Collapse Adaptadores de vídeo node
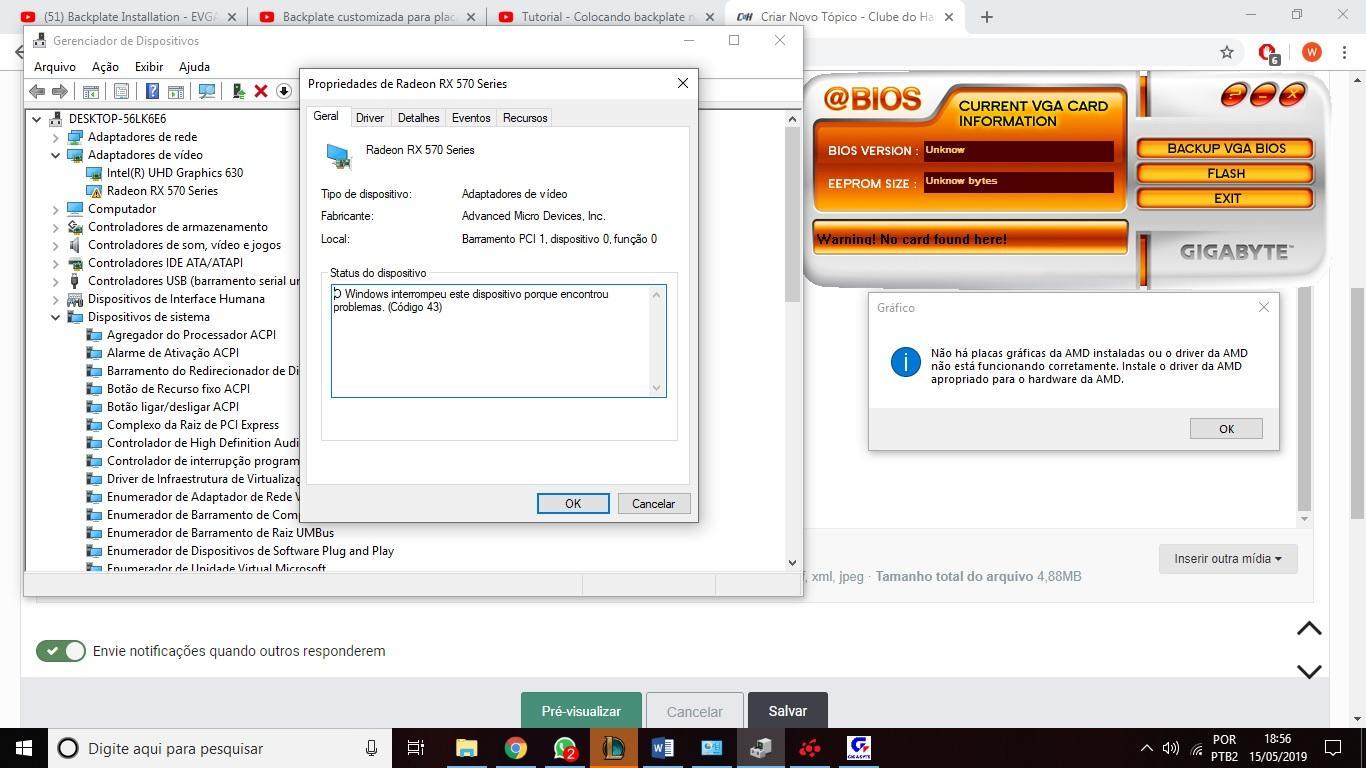This screenshot has height=768, width=1366. tap(56, 155)
